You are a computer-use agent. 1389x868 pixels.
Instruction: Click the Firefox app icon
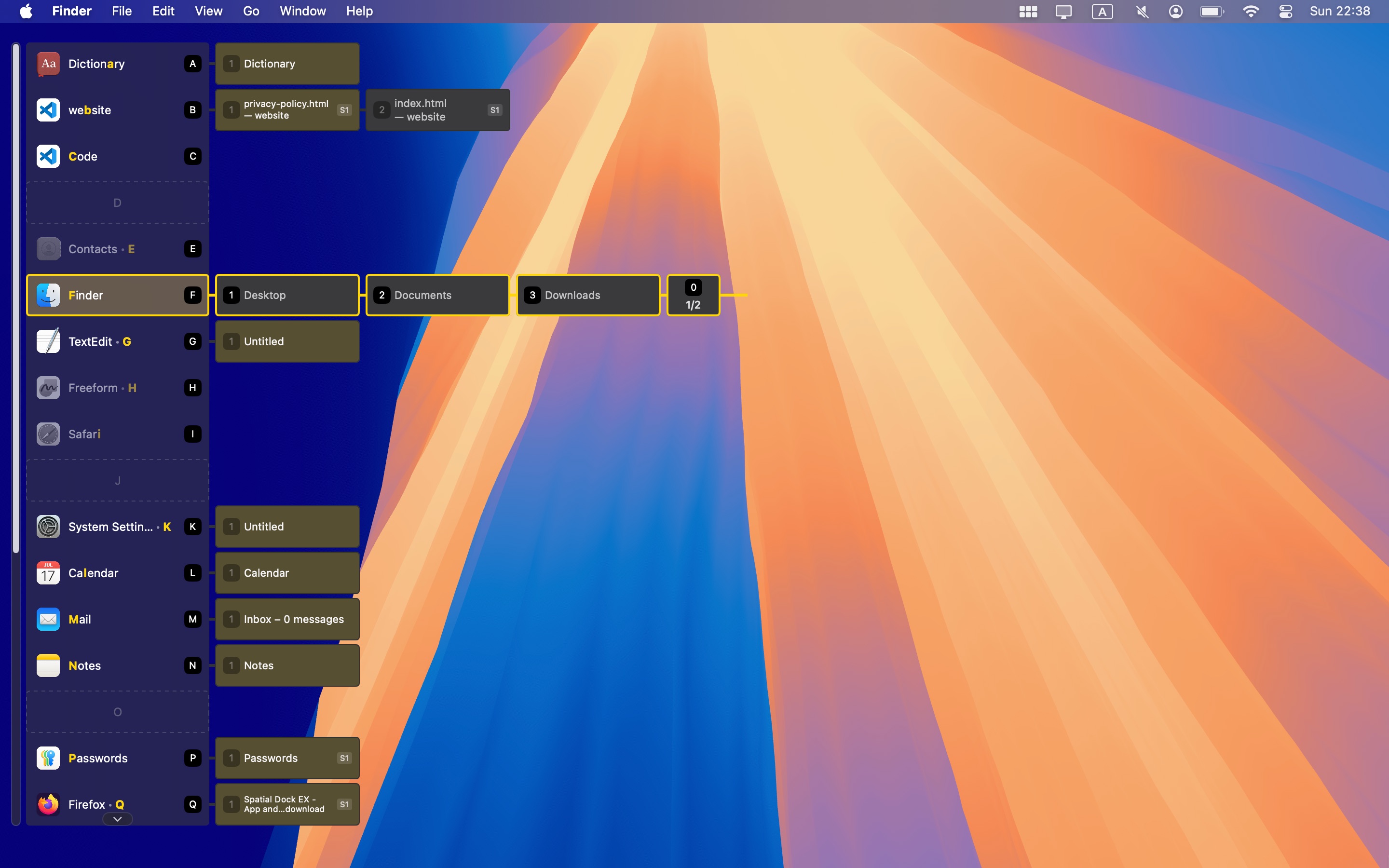pos(48,804)
